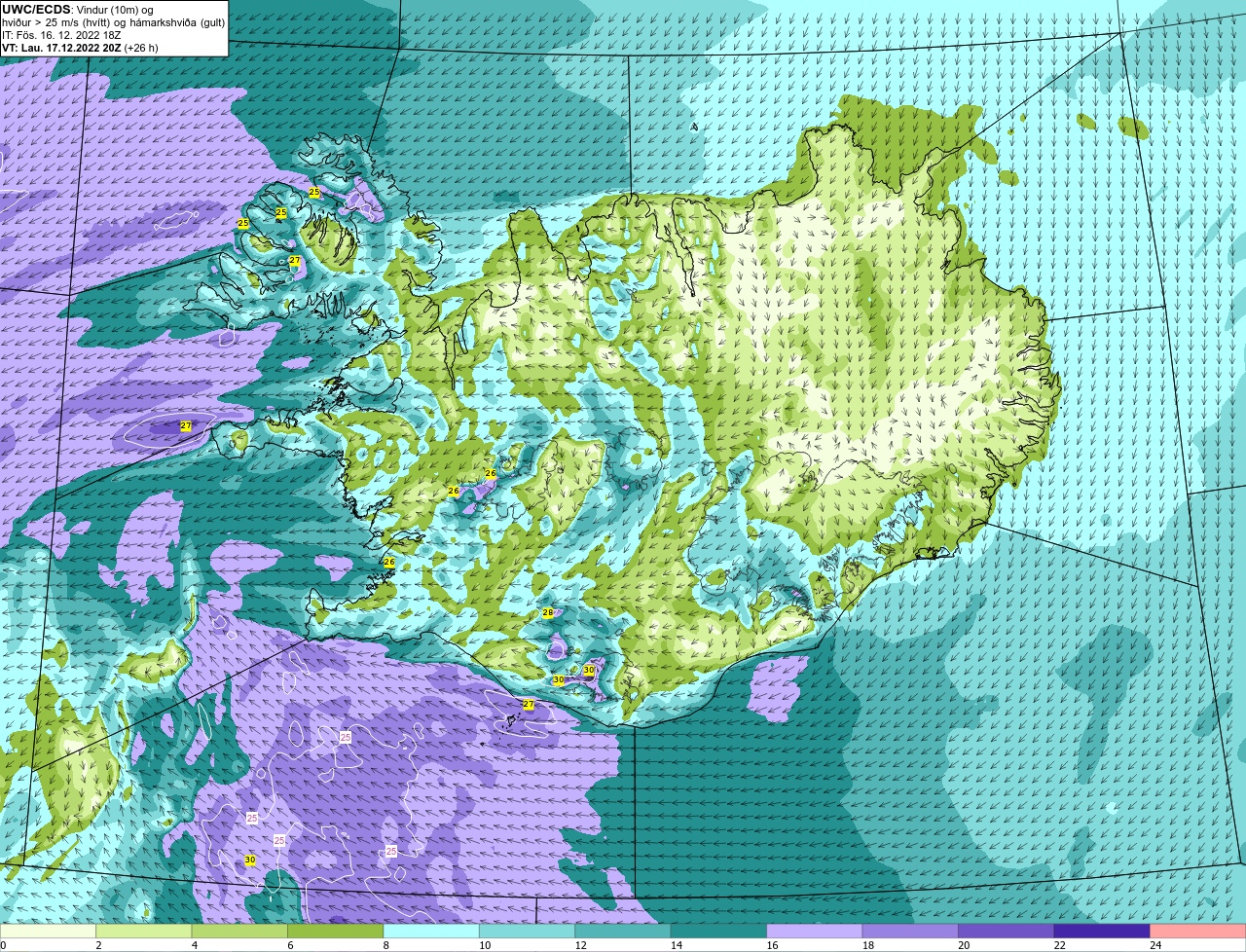The width and height of the screenshot is (1246, 952).
Task: Click the 18–20 m/s purple legend swatch
Action: point(910,931)
